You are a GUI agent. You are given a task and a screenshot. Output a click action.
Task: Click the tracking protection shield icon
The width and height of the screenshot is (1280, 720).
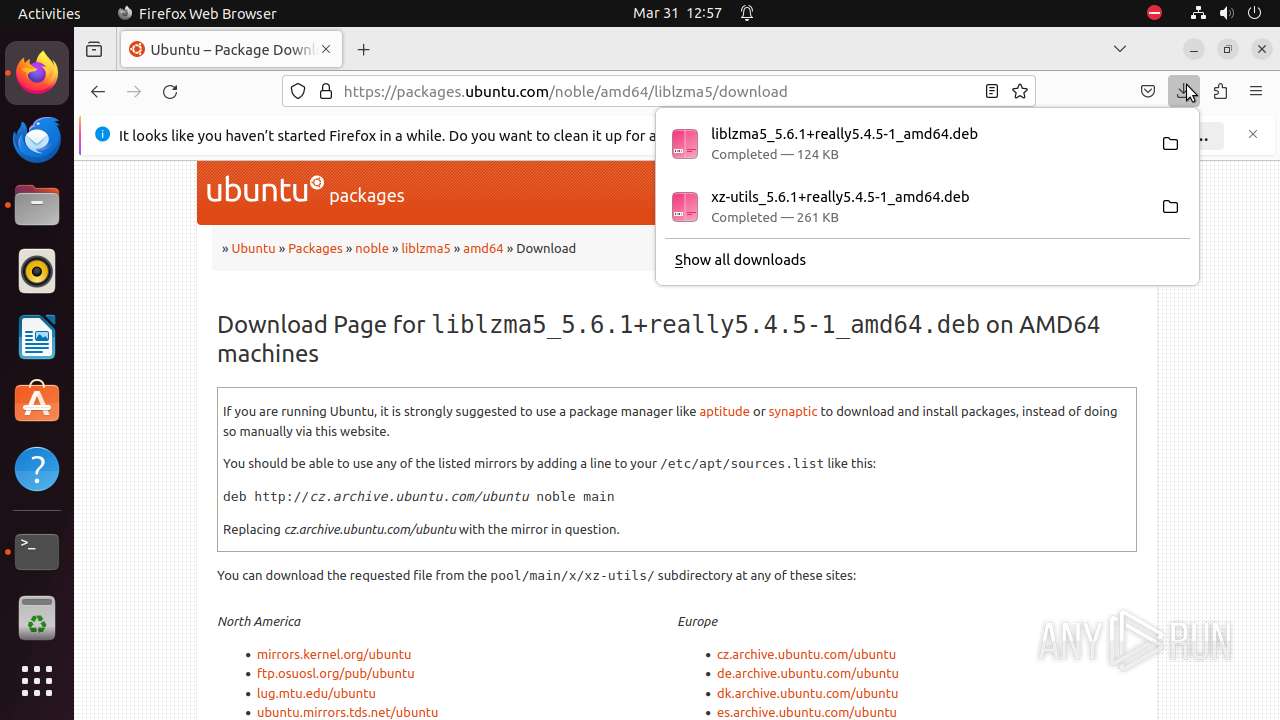coord(298,91)
